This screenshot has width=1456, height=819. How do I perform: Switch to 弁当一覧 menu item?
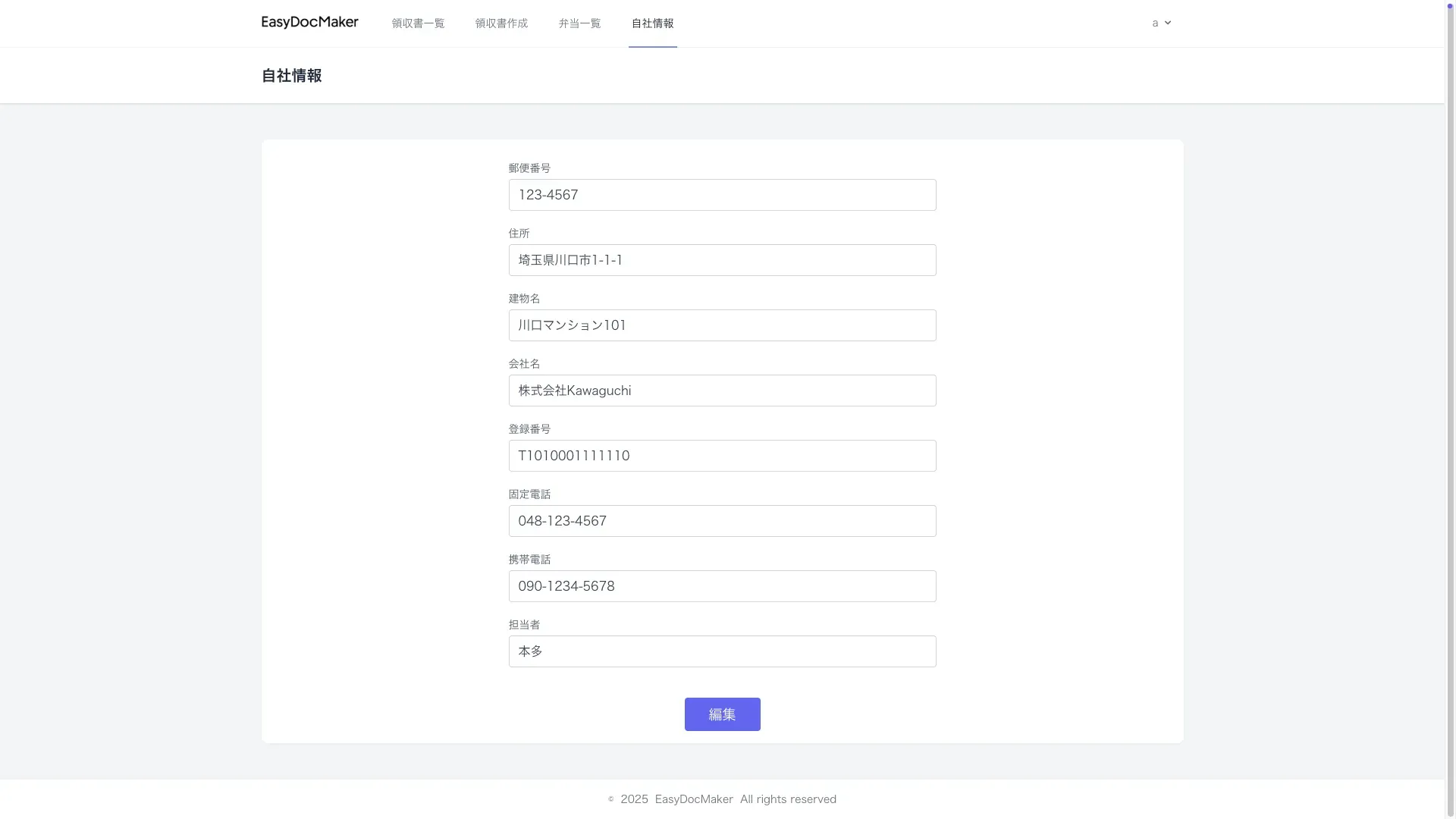(x=579, y=24)
